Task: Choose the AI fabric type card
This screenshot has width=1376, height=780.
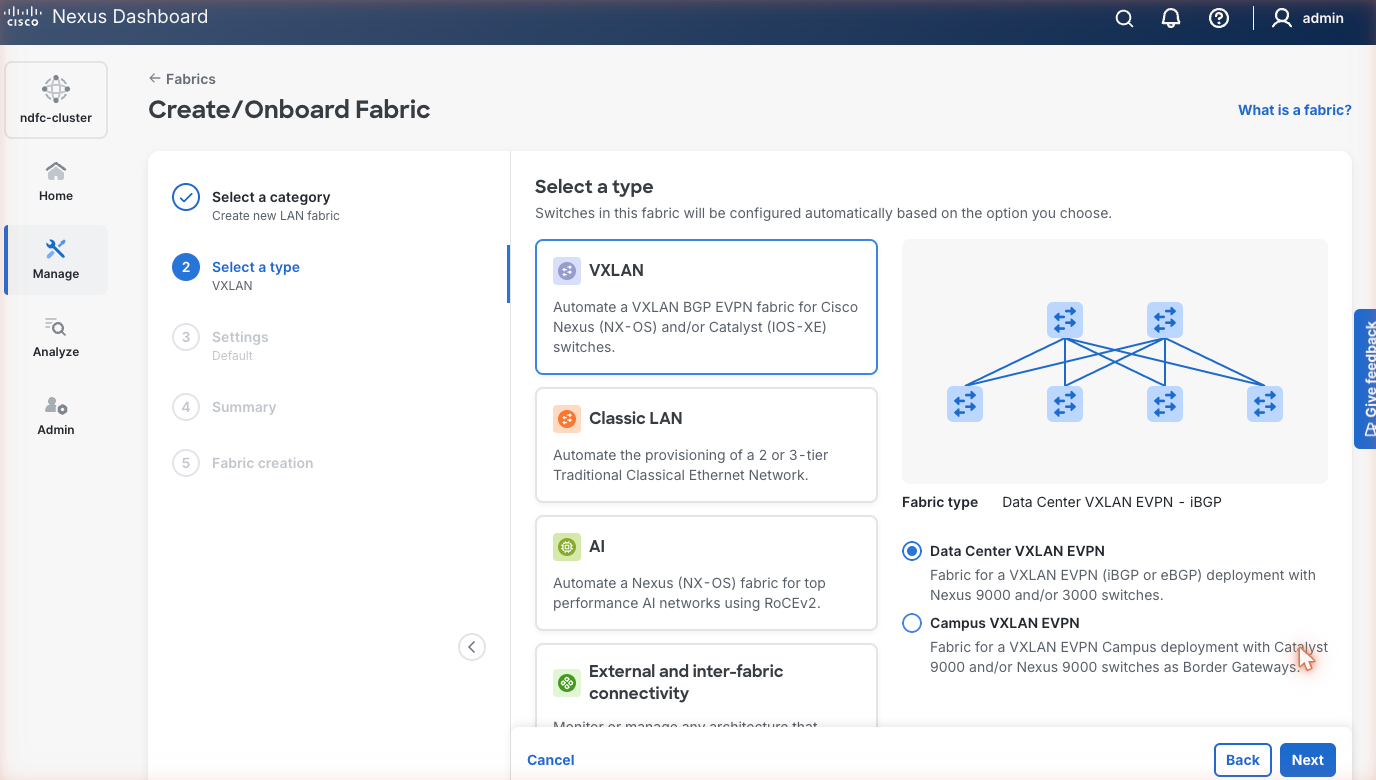Action: pyautogui.click(x=706, y=573)
